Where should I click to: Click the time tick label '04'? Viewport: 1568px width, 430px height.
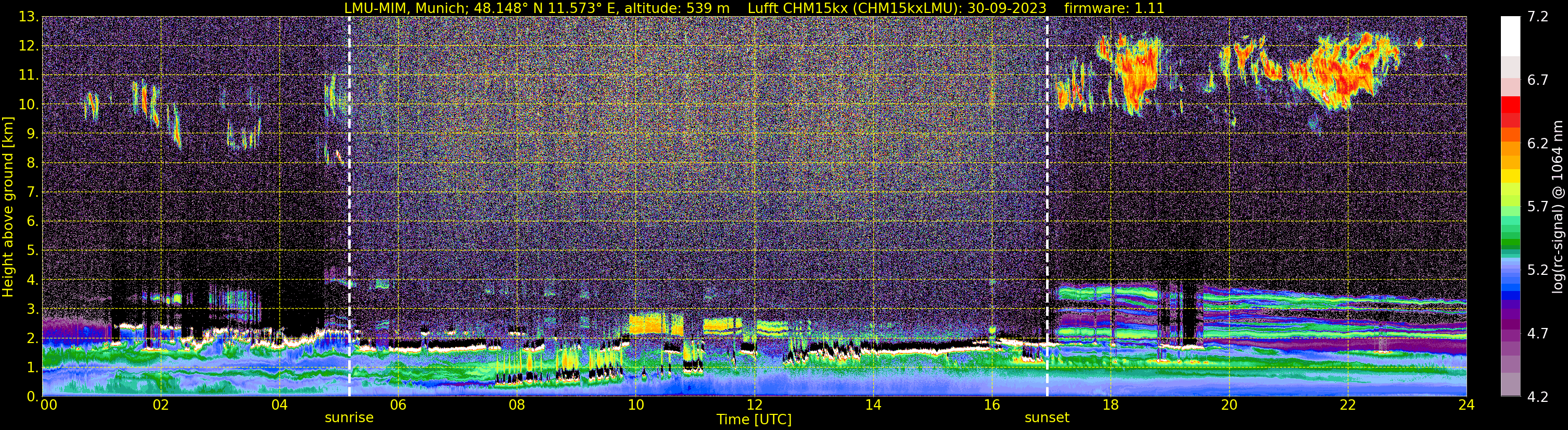[279, 406]
